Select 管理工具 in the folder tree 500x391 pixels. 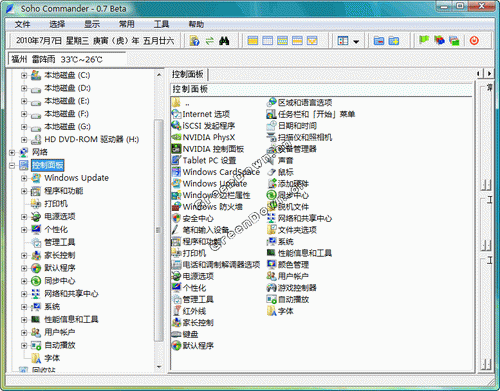60,242
